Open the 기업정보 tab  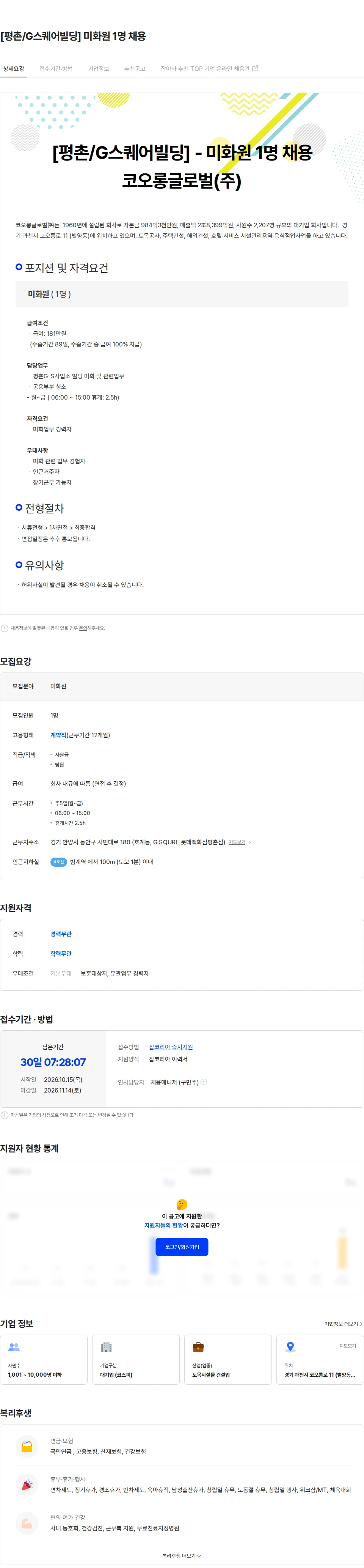pos(98,69)
